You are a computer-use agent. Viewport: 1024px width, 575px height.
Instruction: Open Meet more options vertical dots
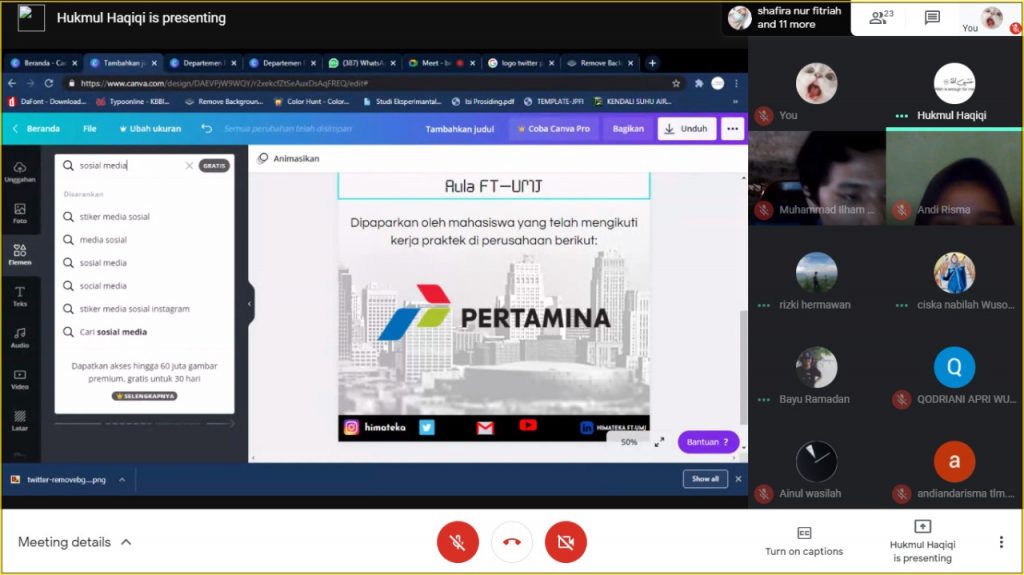click(1001, 542)
